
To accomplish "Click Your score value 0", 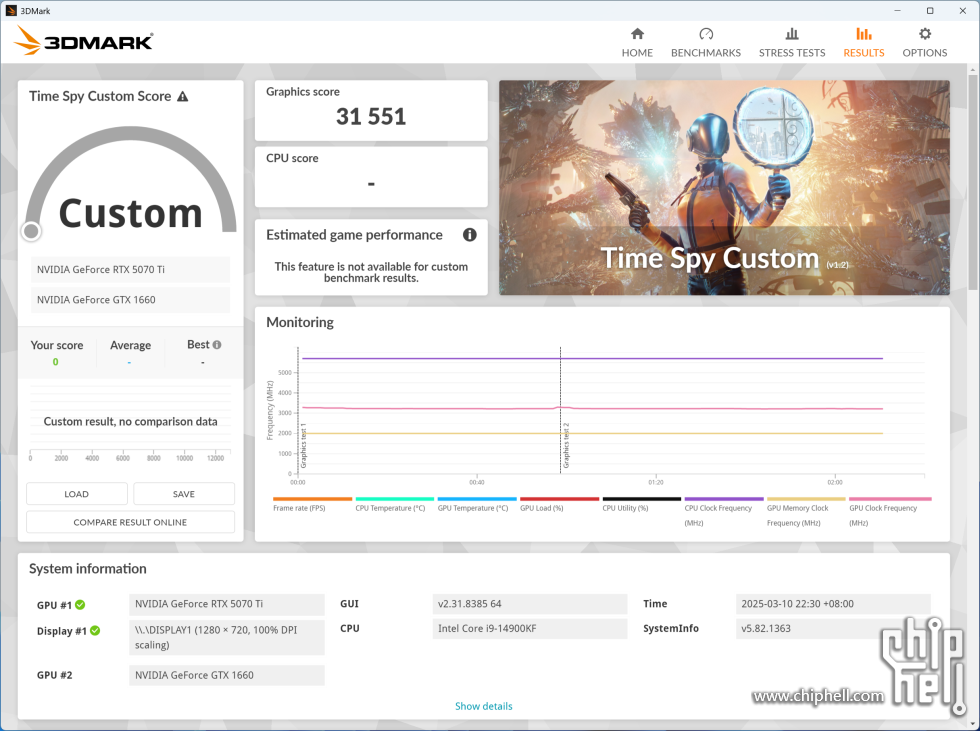I will click(x=56, y=362).
